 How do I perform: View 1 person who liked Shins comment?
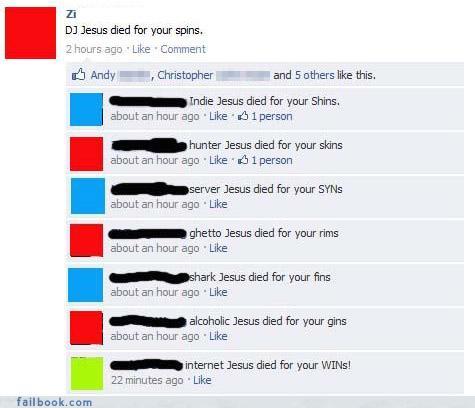(x=272, y=116)
